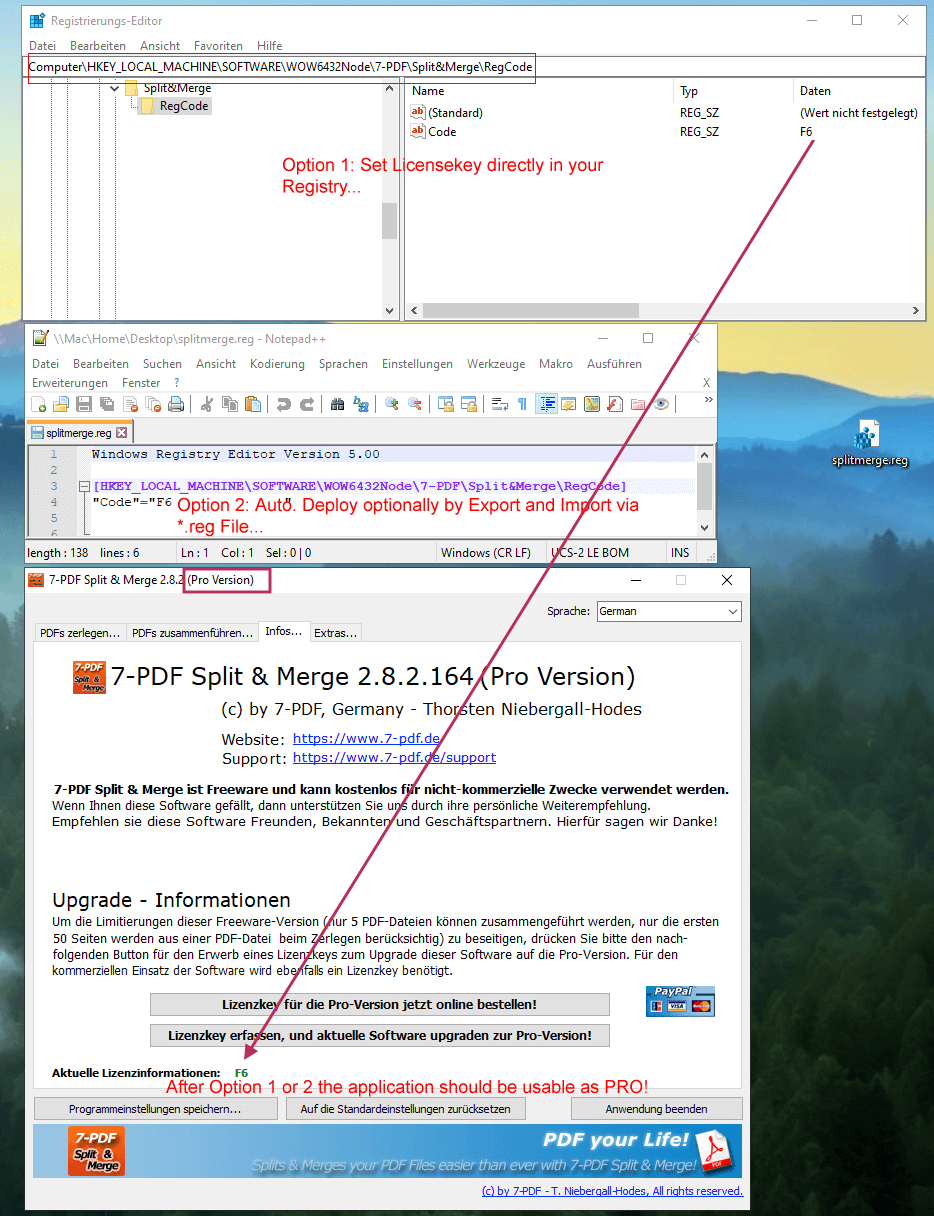934x1216 pixels.
Task: Click the copyright link at bottom
Action: [x=612, y=1191]
